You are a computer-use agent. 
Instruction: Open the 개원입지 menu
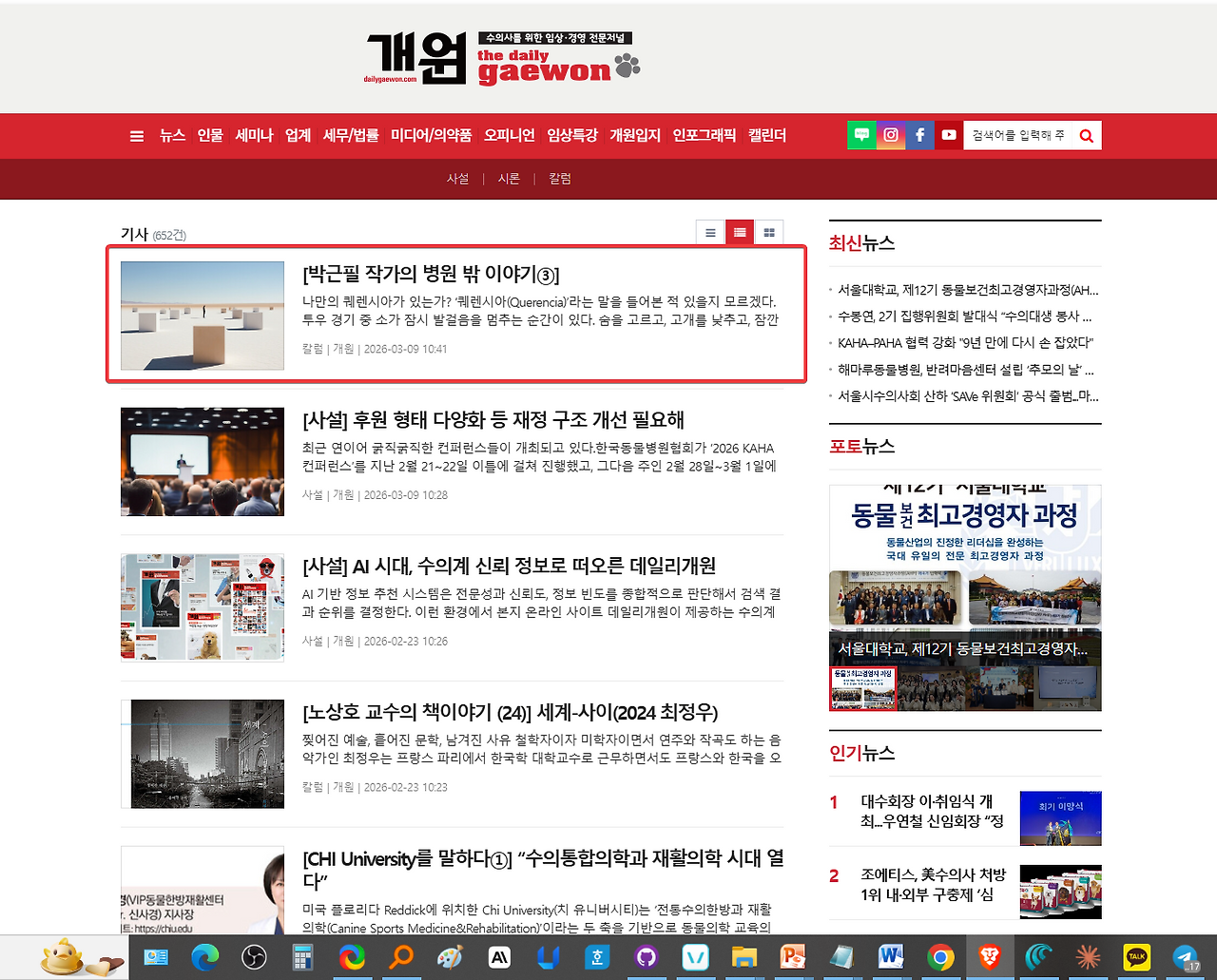(x=635, y=136)
